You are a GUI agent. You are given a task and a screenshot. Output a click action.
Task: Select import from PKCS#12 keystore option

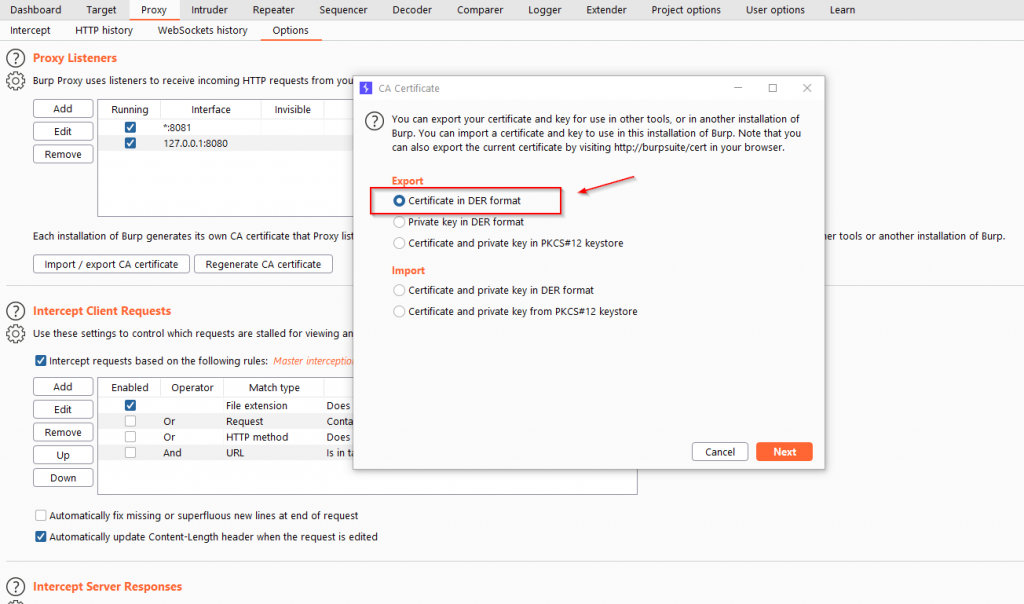398,311
